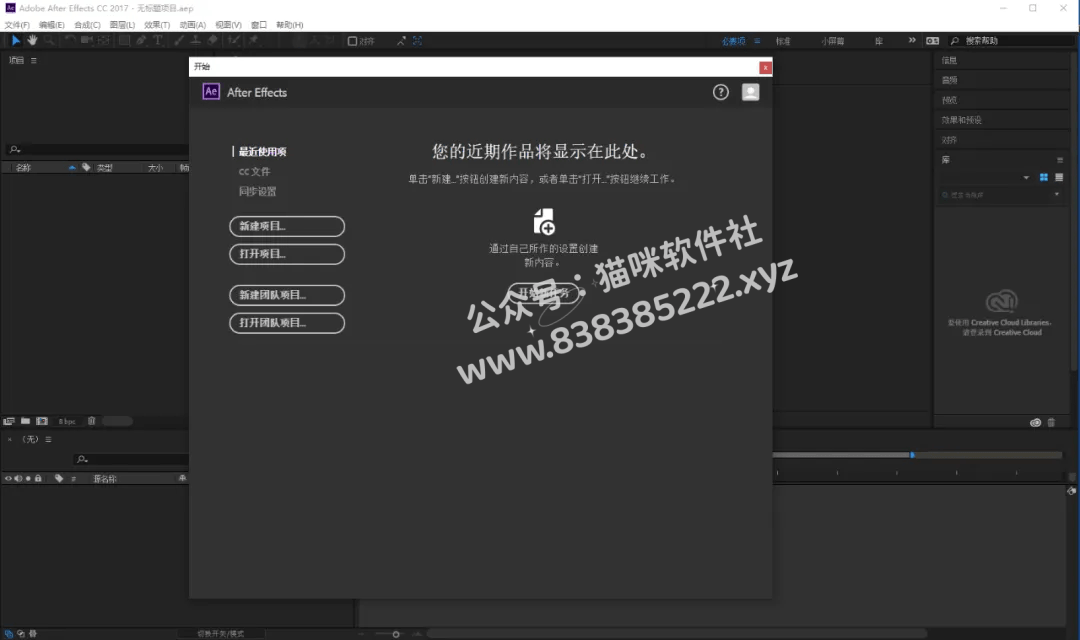This screenshot has width=1080, height=640.
Task: Switch Libraries panel to grid view
Action: [1043, 177]
